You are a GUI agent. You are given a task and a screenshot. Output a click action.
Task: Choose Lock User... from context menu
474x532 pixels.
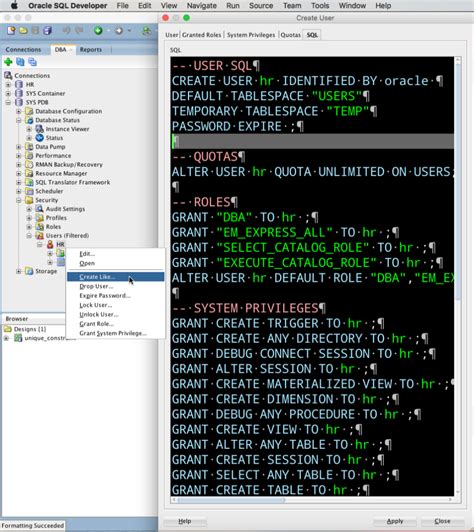click(x=115, y=305)
